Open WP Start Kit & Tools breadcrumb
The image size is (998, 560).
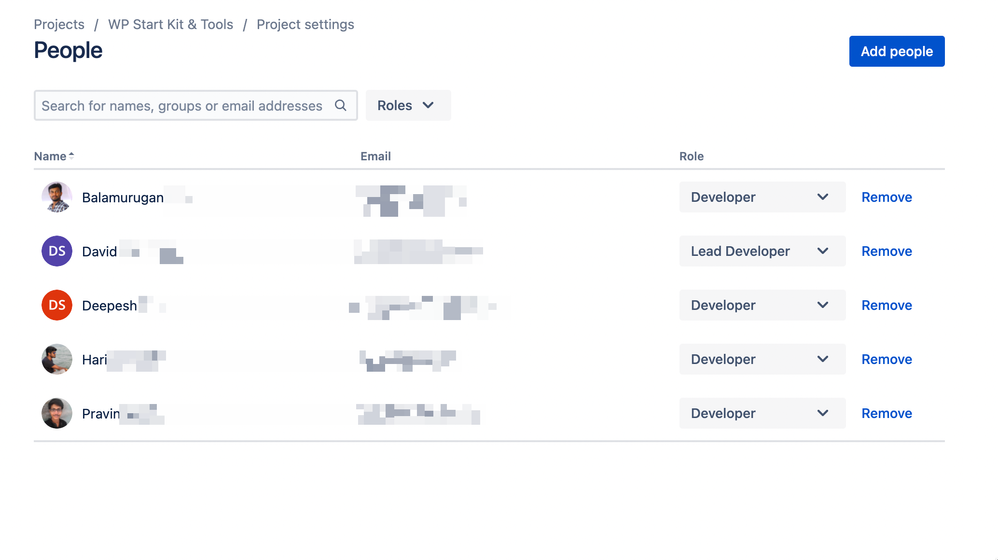(171, 25)
